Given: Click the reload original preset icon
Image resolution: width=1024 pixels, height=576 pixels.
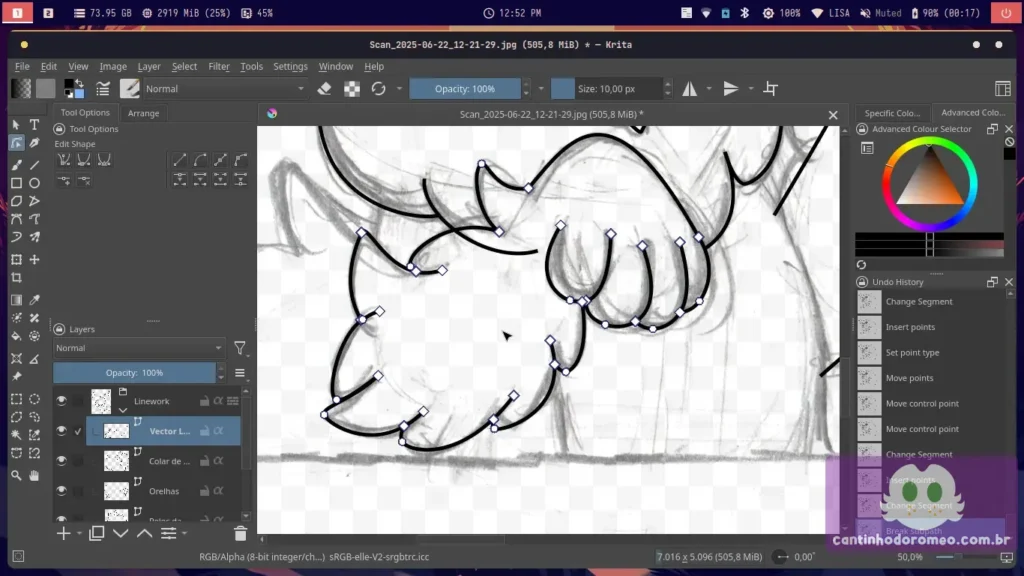Looking at the screenshot, I should [x=378, y=89].
